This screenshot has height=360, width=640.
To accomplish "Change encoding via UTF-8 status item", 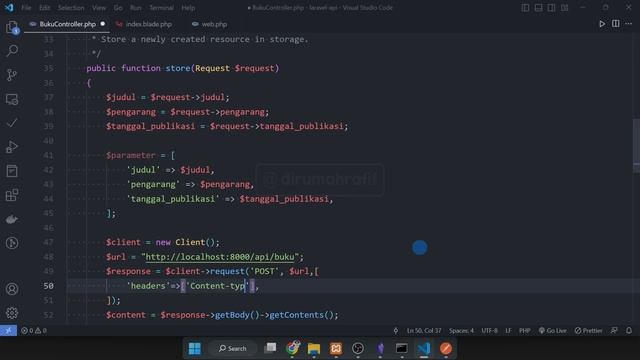I will point(489,331).
